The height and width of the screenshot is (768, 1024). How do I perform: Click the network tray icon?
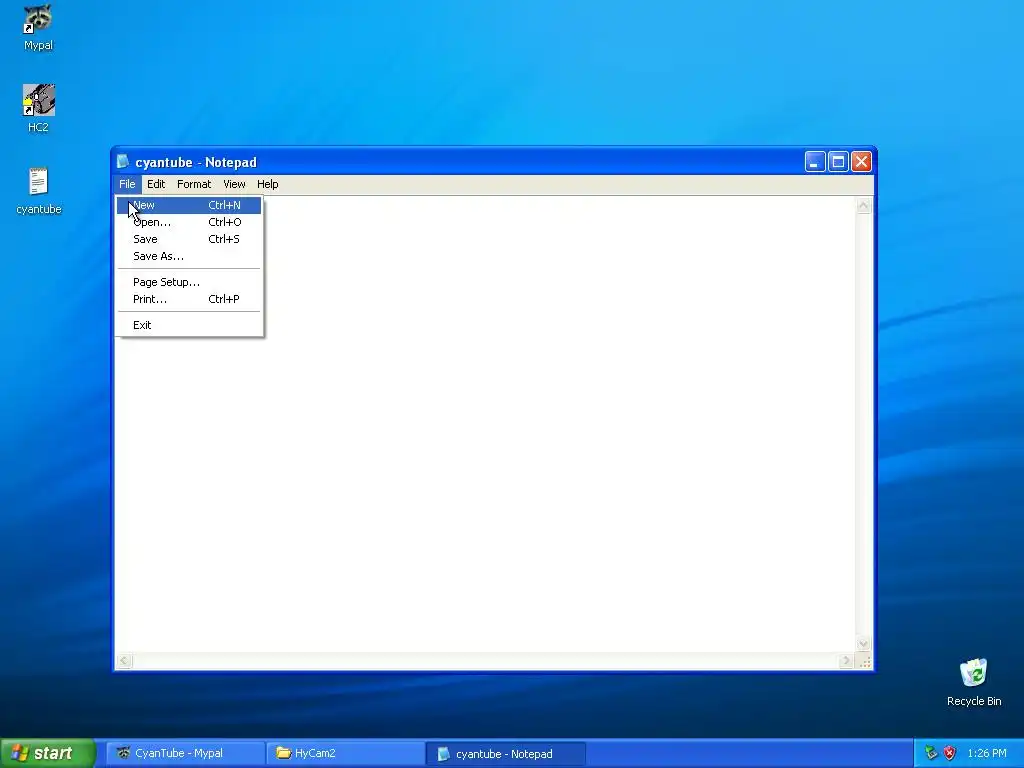click(x=931, y=753)
